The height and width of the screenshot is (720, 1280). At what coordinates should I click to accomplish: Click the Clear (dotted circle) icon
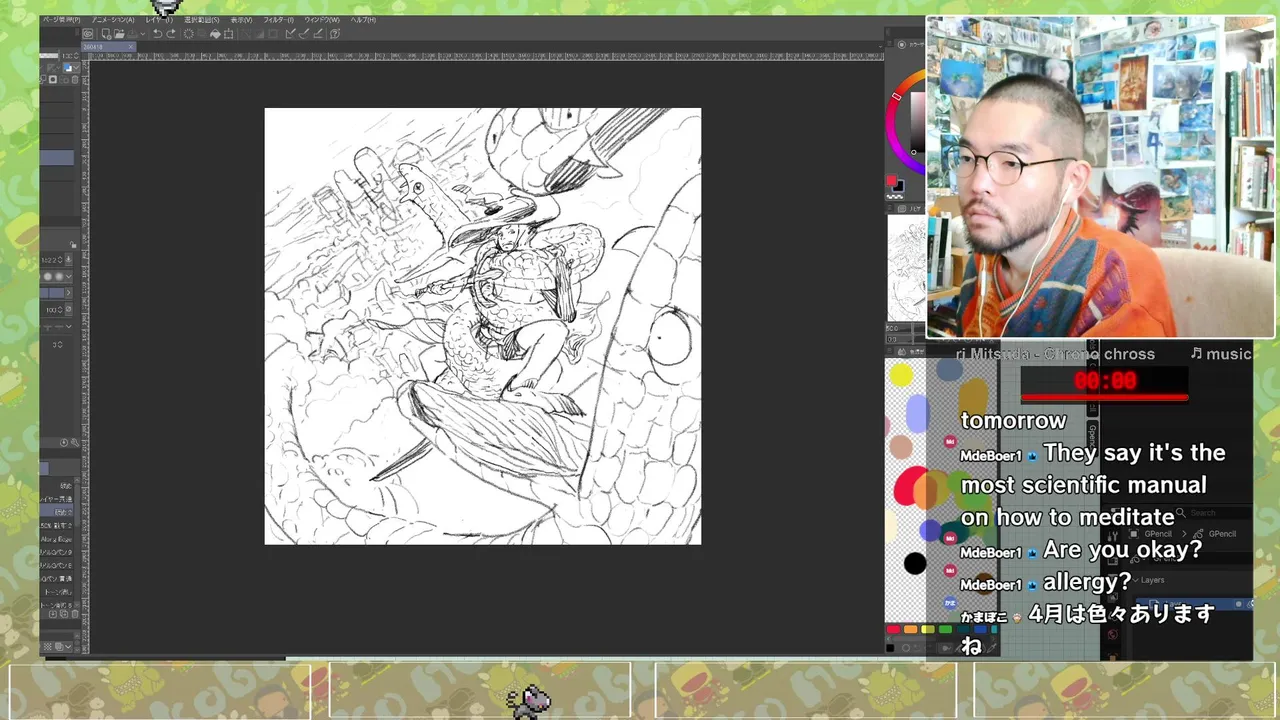click(188, 34)
